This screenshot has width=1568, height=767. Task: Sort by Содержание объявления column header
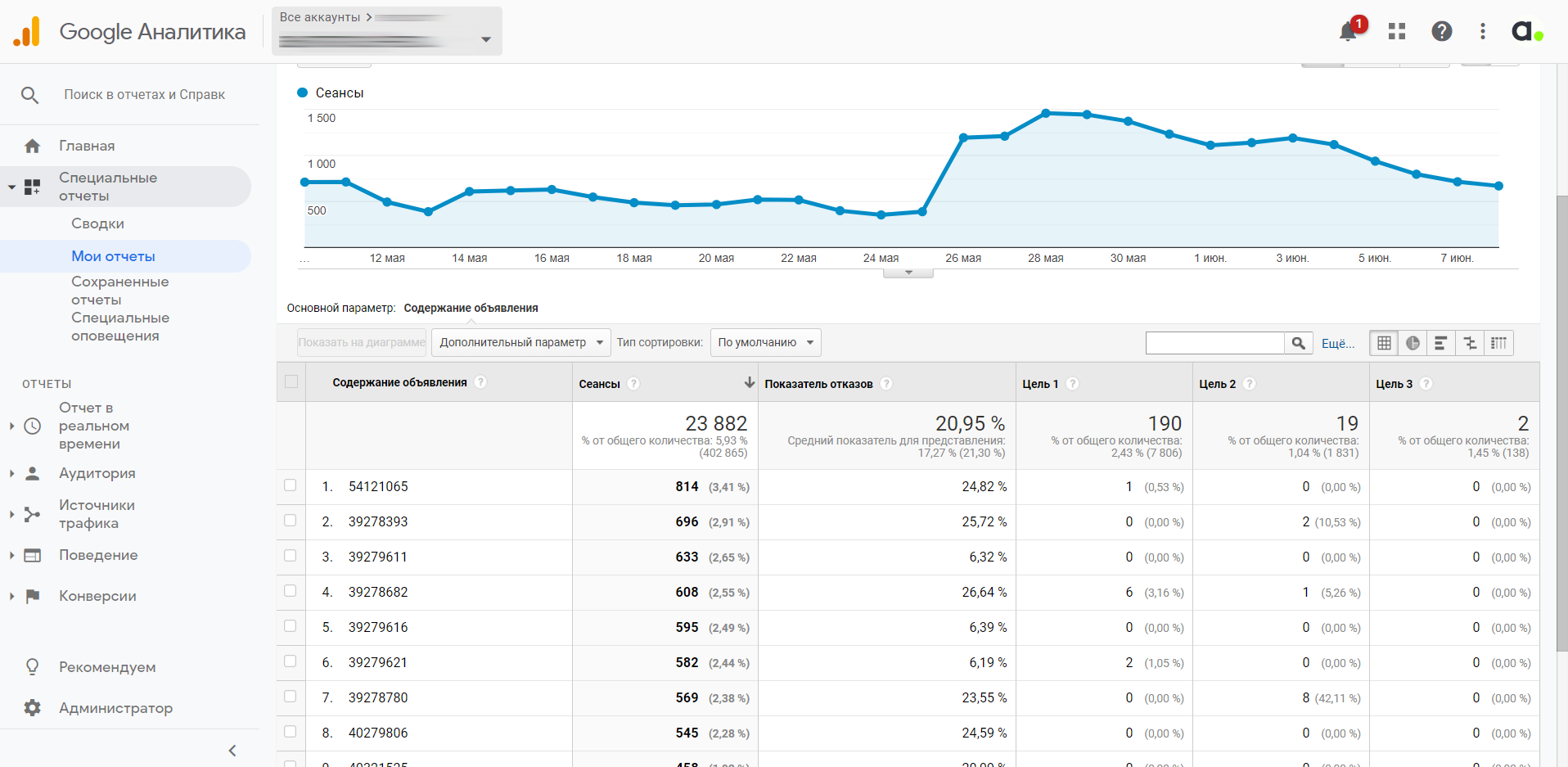tap(399, 382)
